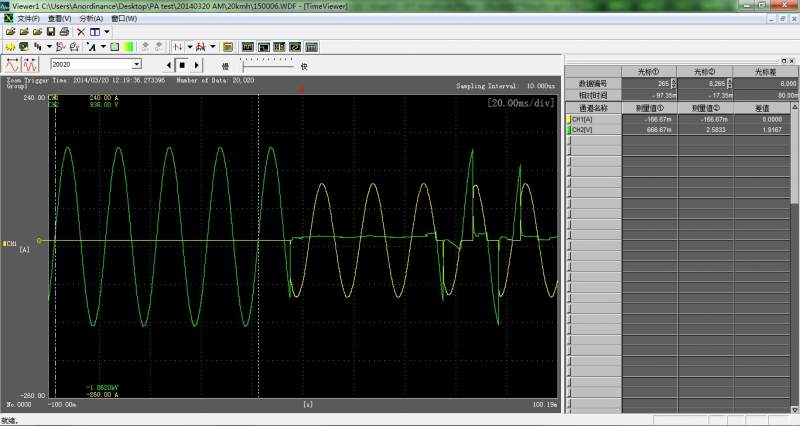The height and width of the screenshot is (426, 800).
Task: Open the 查看(V) menu
Action: tap(59, 18)
